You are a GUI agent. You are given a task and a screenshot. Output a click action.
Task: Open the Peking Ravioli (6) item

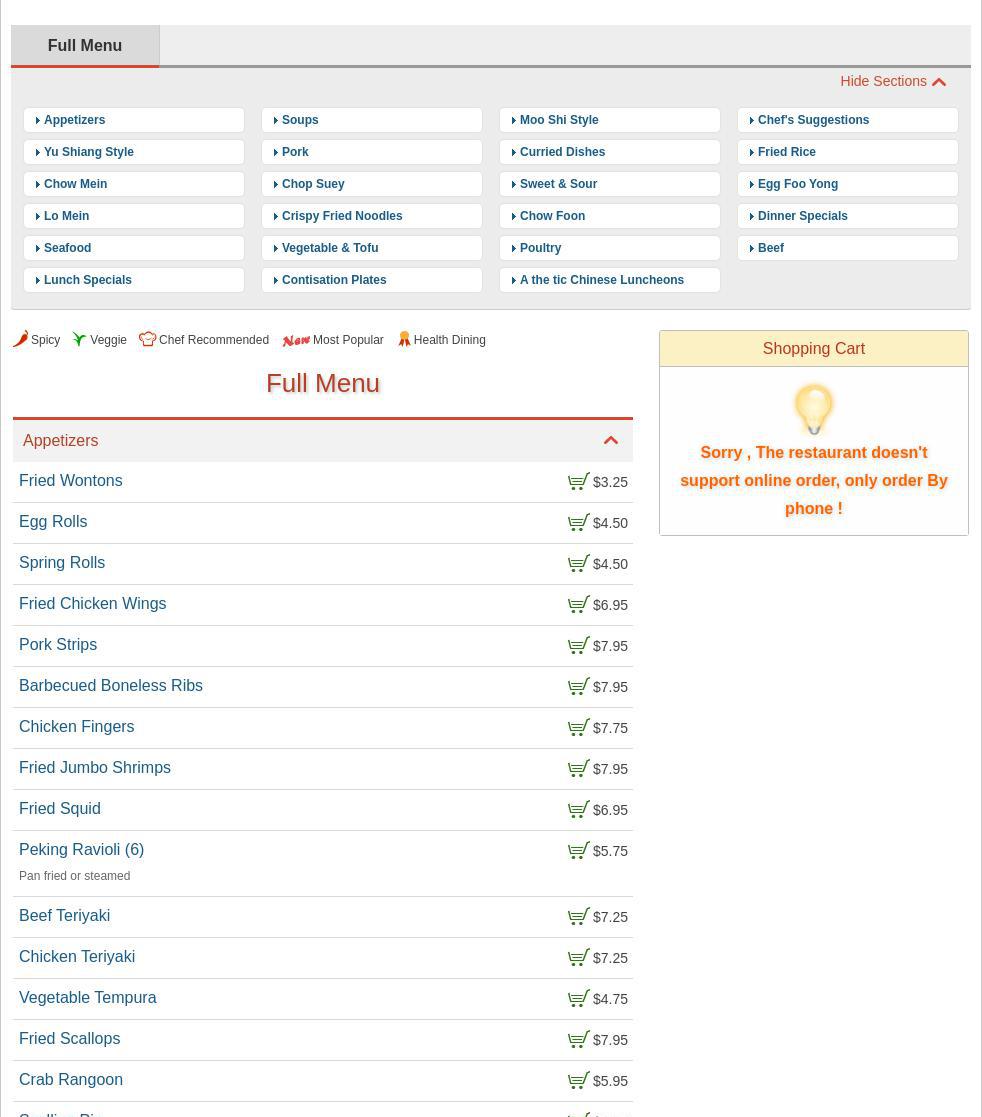coord(81,850)
